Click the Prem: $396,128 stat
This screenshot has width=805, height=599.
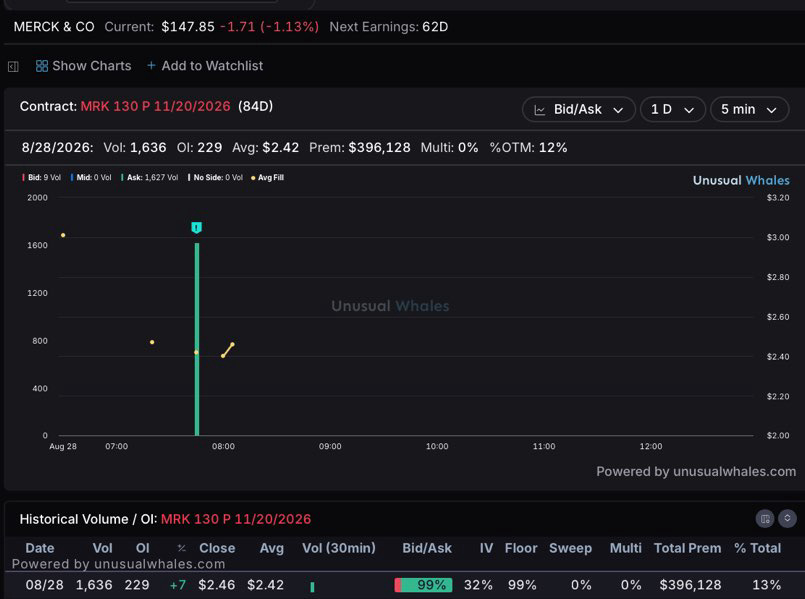pos(360,148)
